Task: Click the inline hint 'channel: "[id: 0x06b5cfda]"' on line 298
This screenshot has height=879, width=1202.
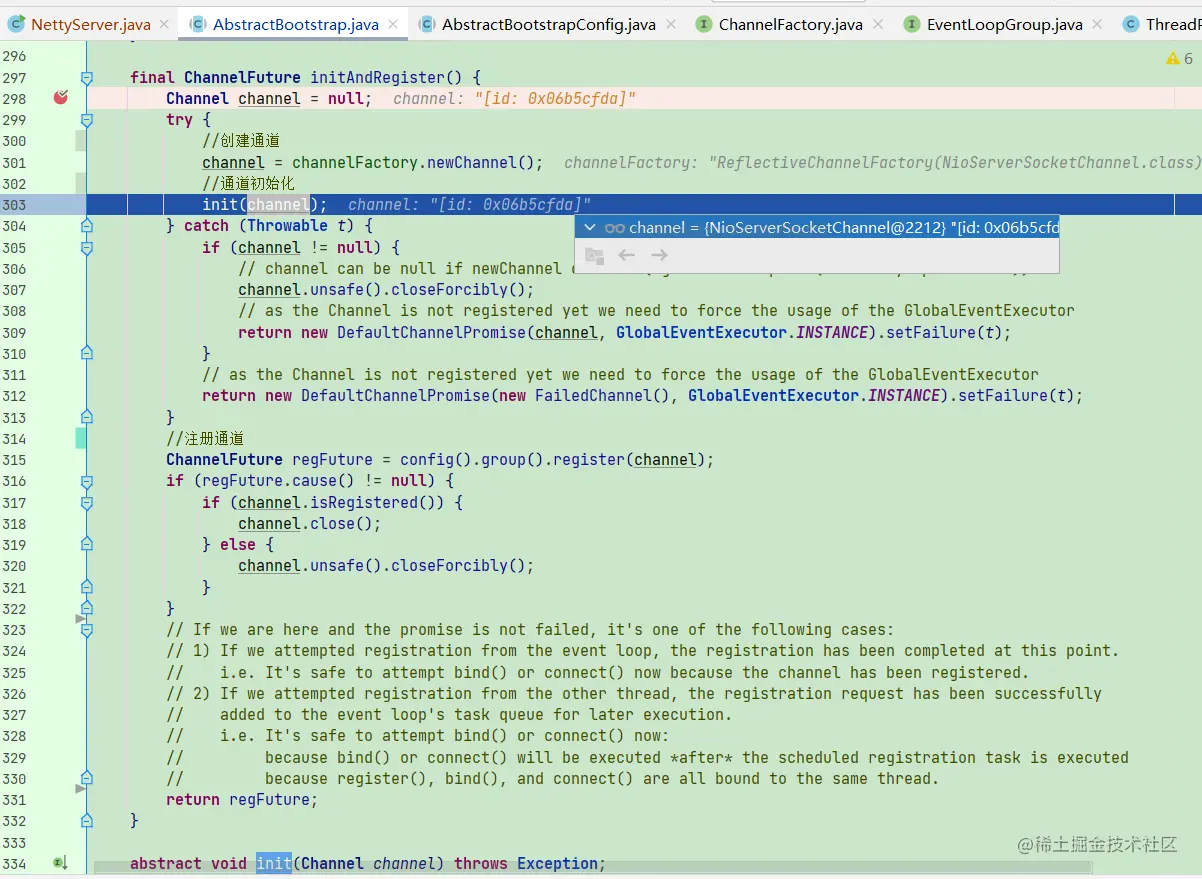Action: pos(515,98)
